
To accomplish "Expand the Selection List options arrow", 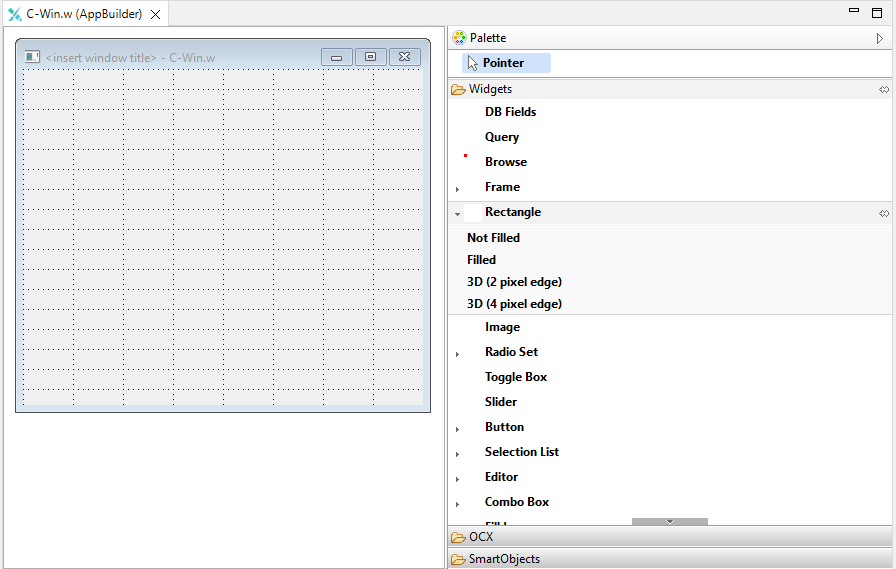I will [458, 454].
